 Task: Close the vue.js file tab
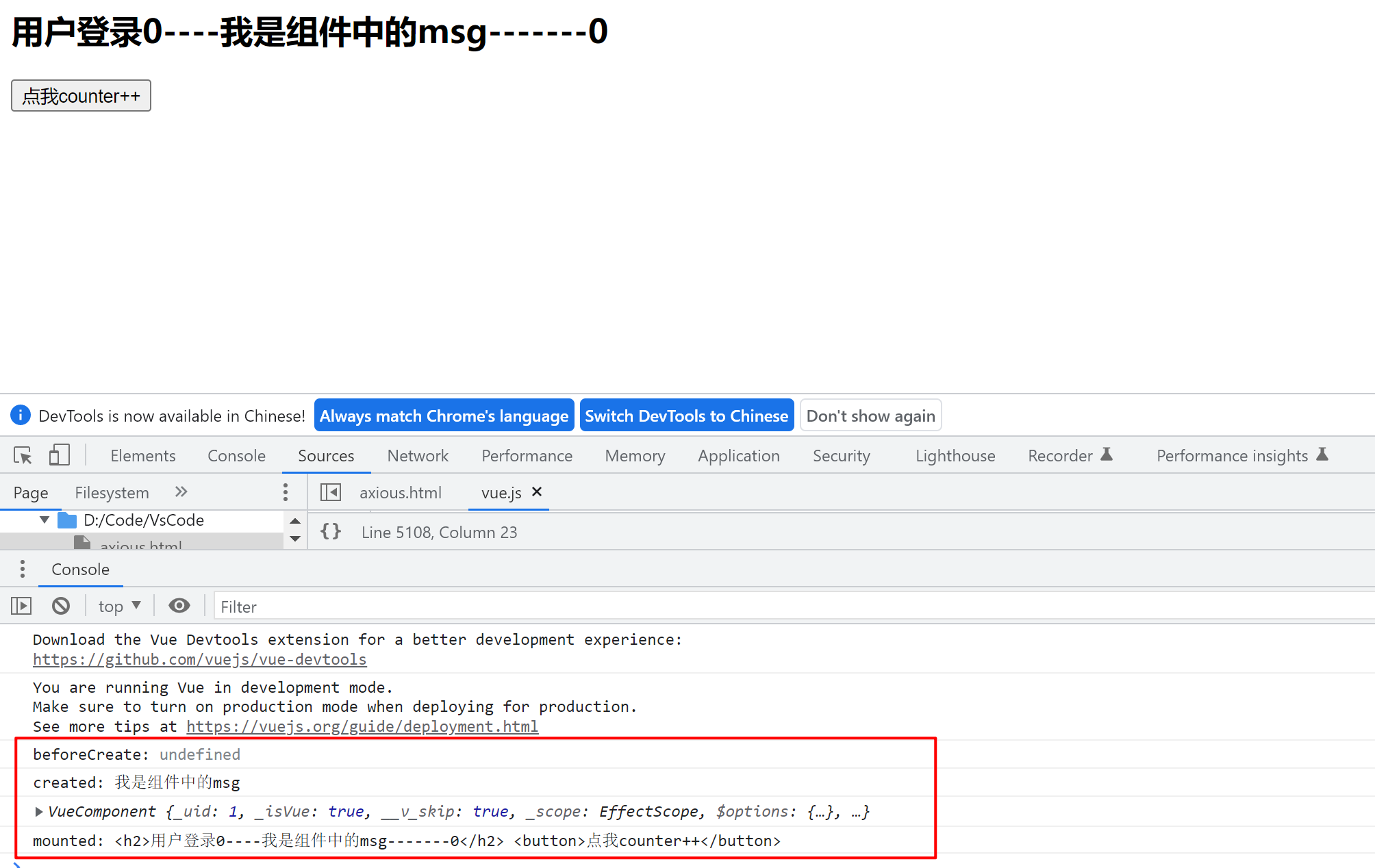click(537, 492)
